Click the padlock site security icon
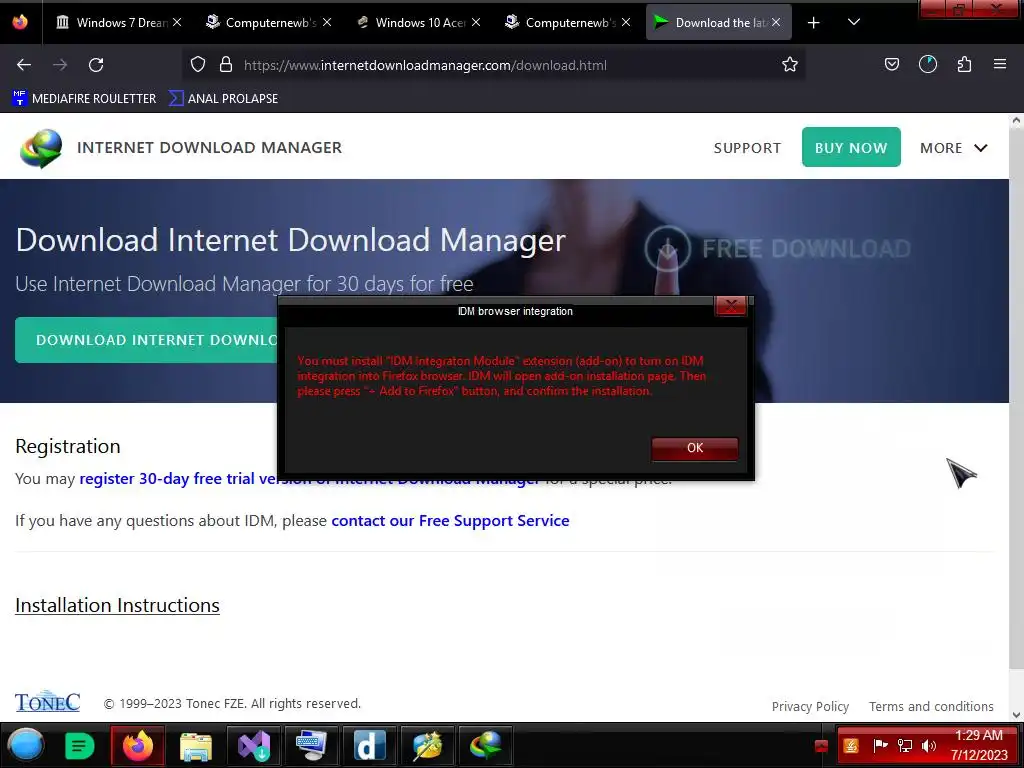1024x768 pixels. coord(226,65)
